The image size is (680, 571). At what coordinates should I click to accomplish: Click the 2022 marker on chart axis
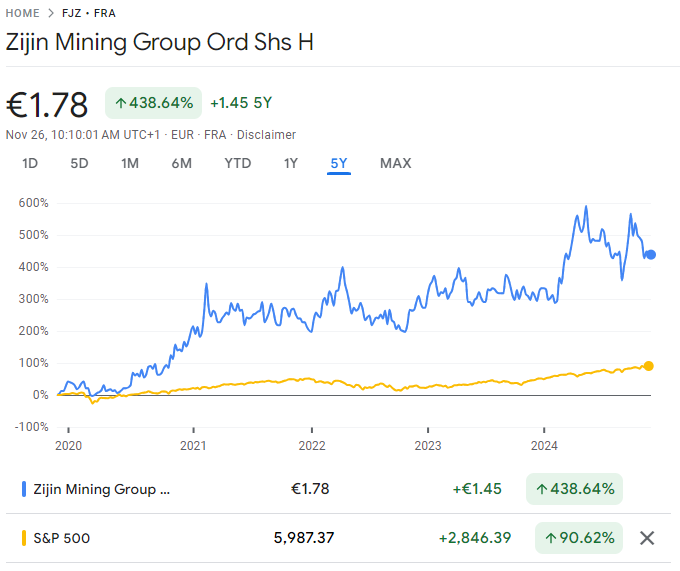[312, 445]
